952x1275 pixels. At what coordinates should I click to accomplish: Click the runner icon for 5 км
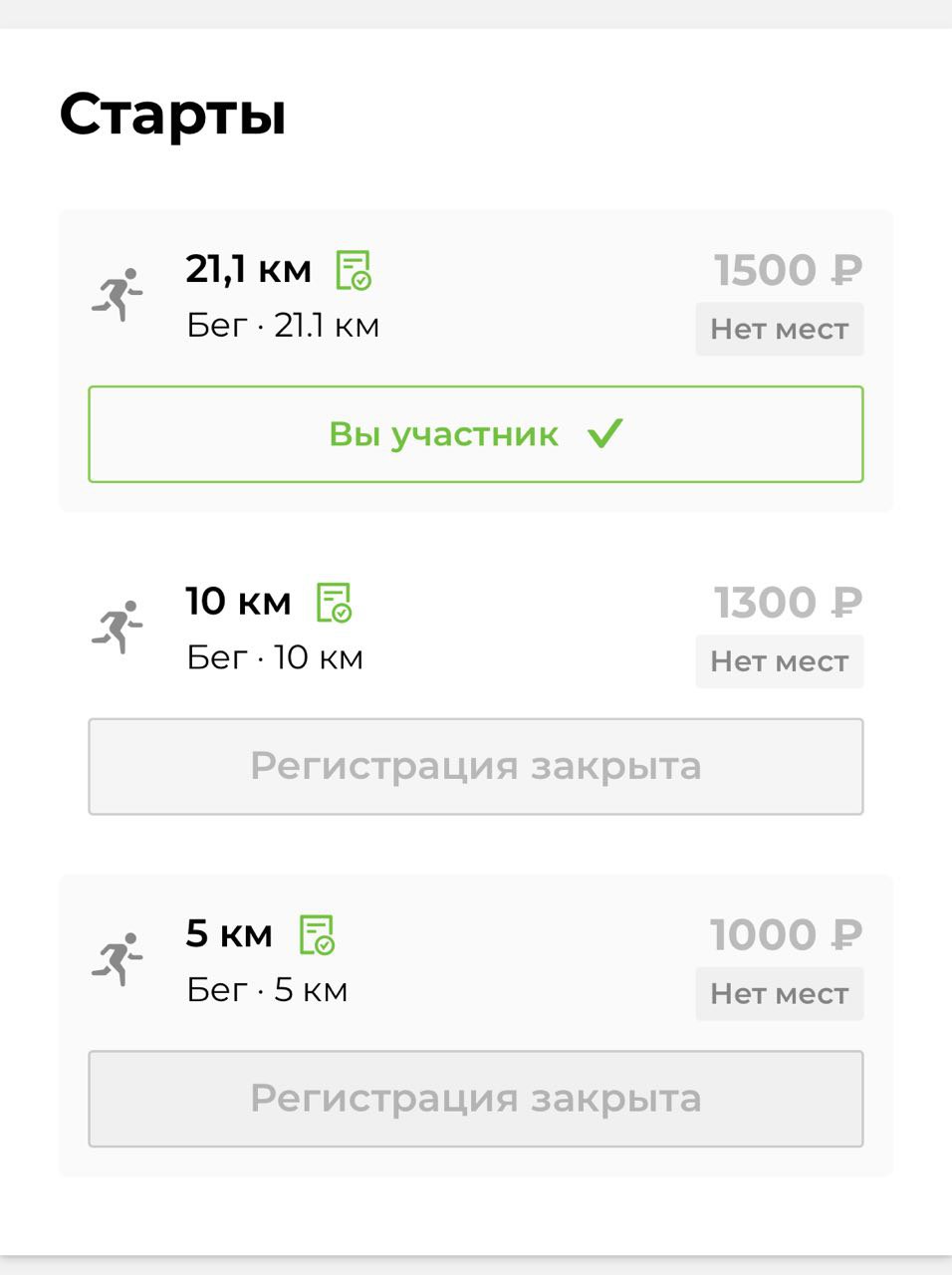[x=118, y=959]
